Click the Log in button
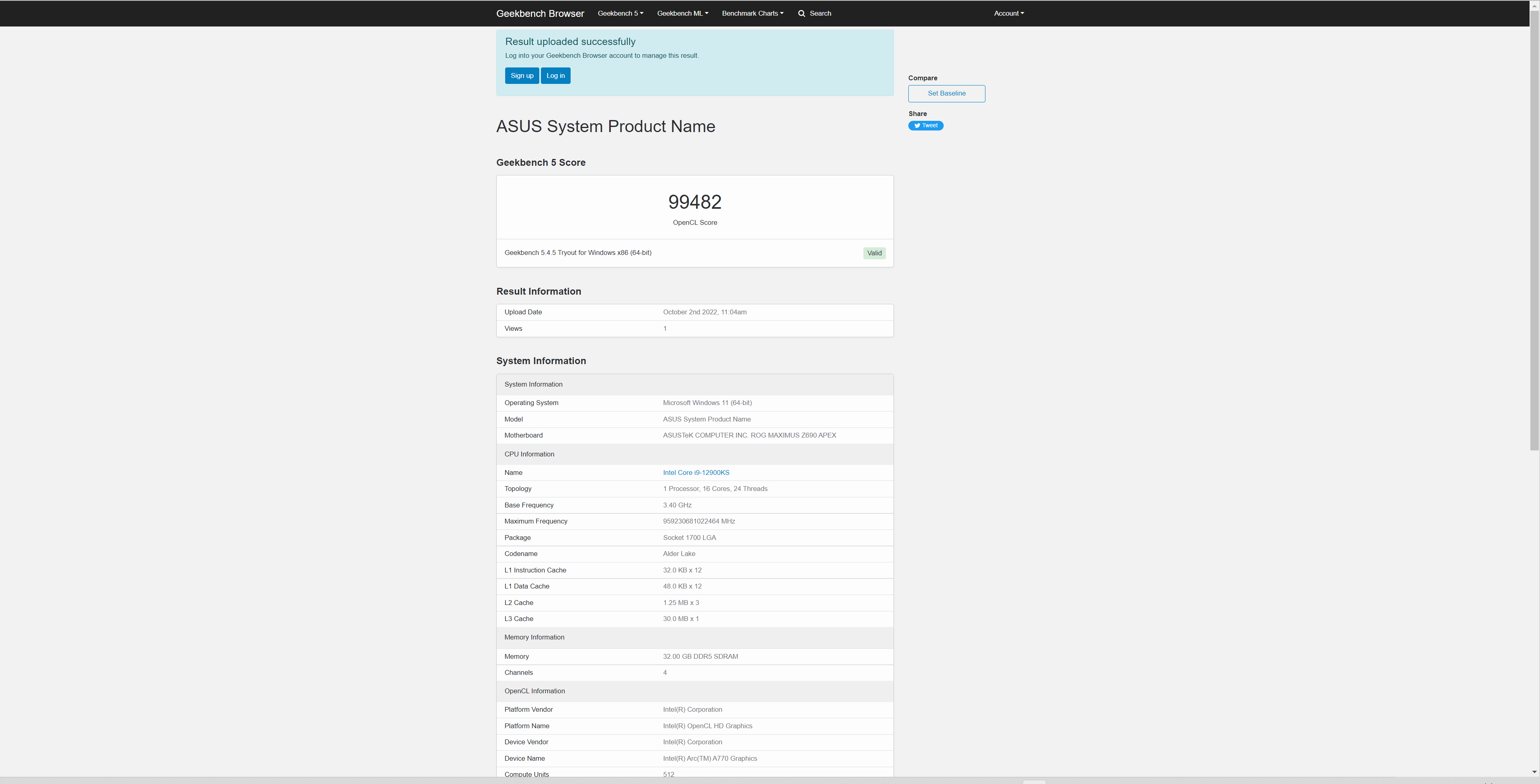The width and height of the screenshot is (1540, 784). tap(555, 76)
